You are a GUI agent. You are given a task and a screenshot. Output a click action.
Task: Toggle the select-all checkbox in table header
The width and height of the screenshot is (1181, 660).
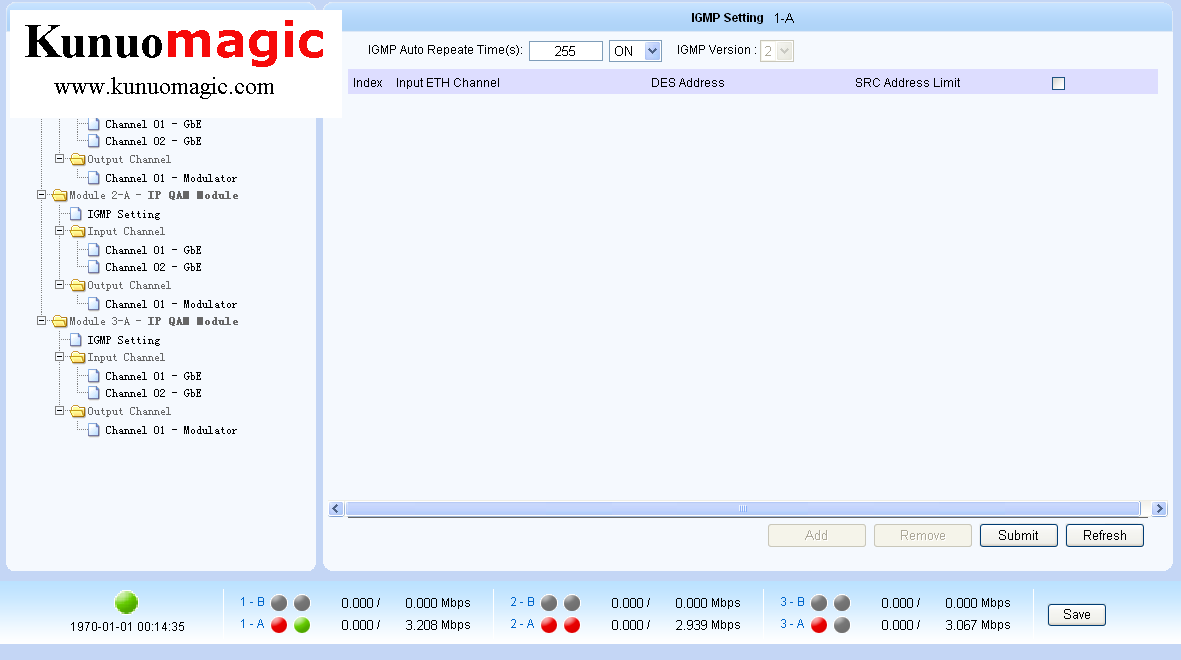1058,84
